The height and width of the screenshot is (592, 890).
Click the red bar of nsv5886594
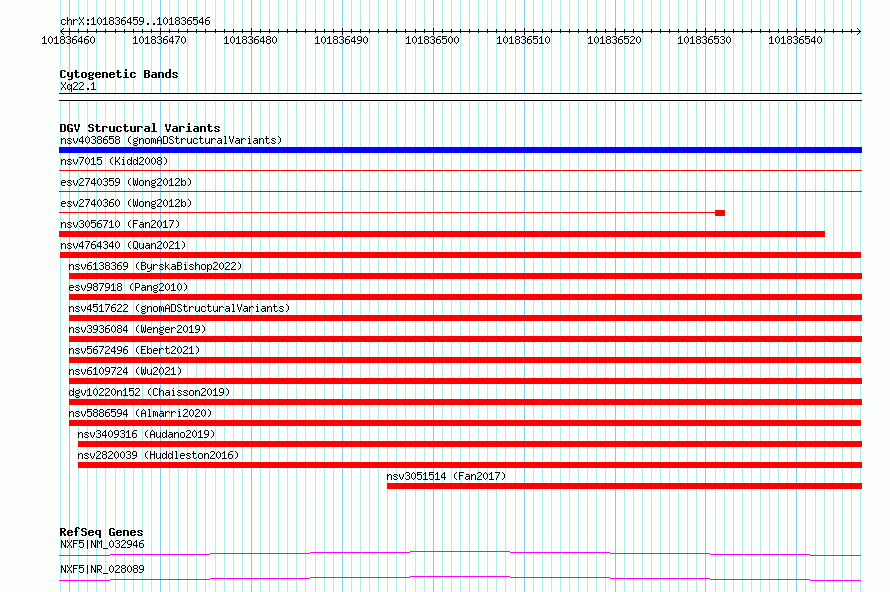(465, 423)
